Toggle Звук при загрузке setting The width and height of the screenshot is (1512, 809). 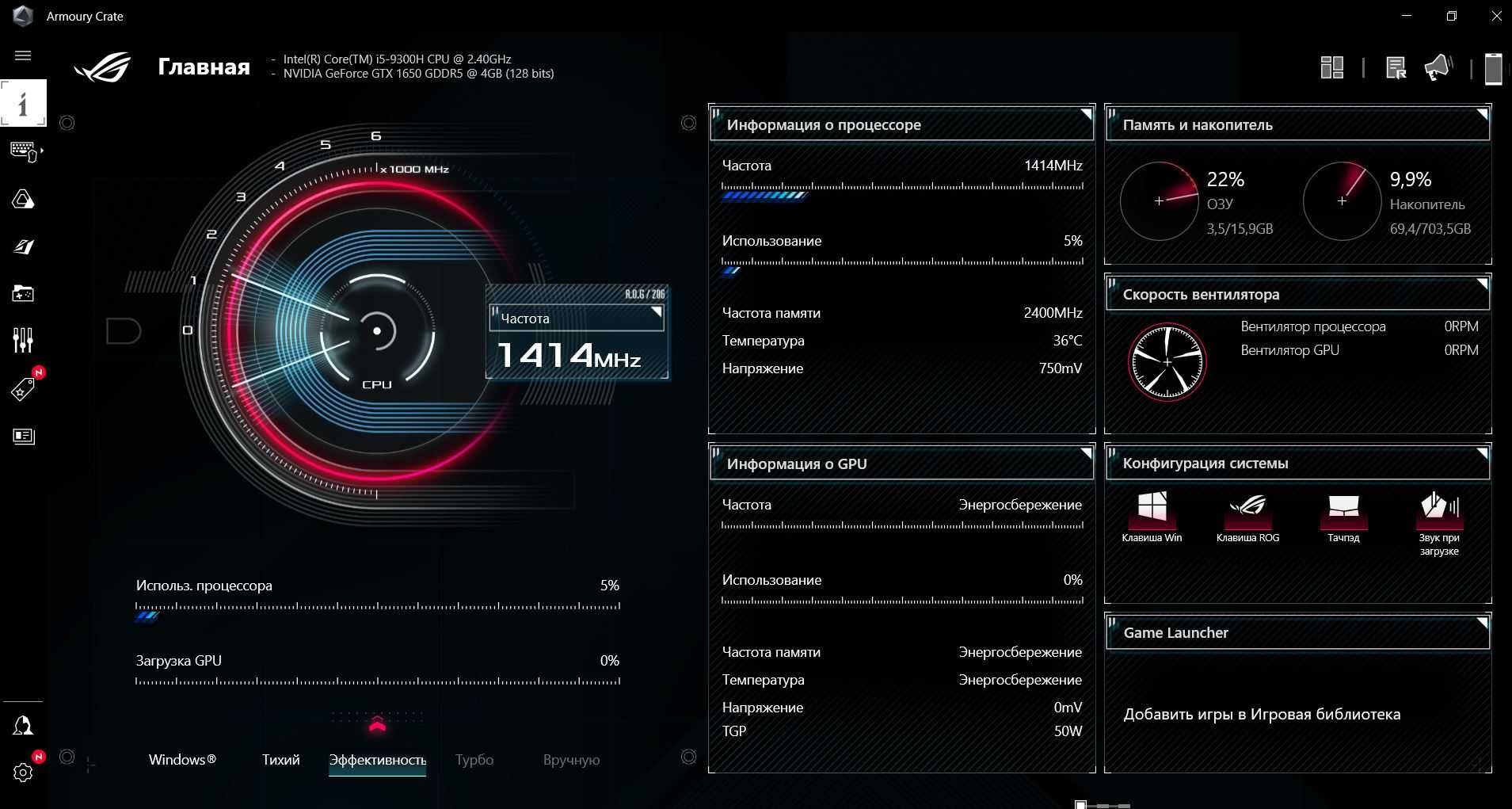coord(1439,523)
